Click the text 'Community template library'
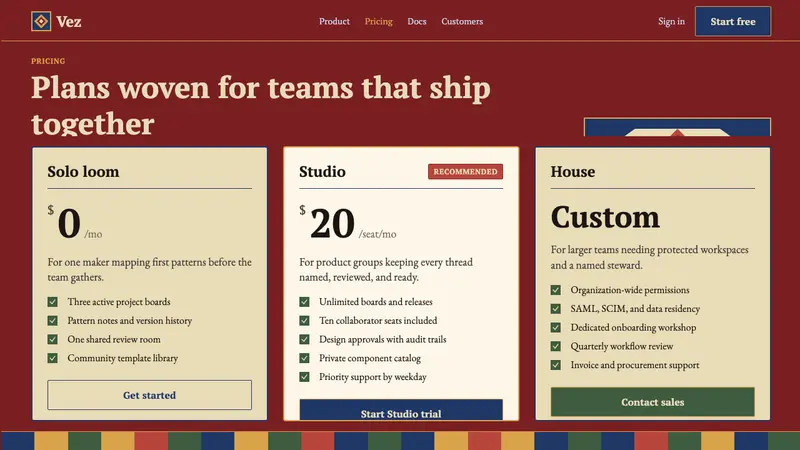The height and width of the screenshot is (450, 800). 122,358
